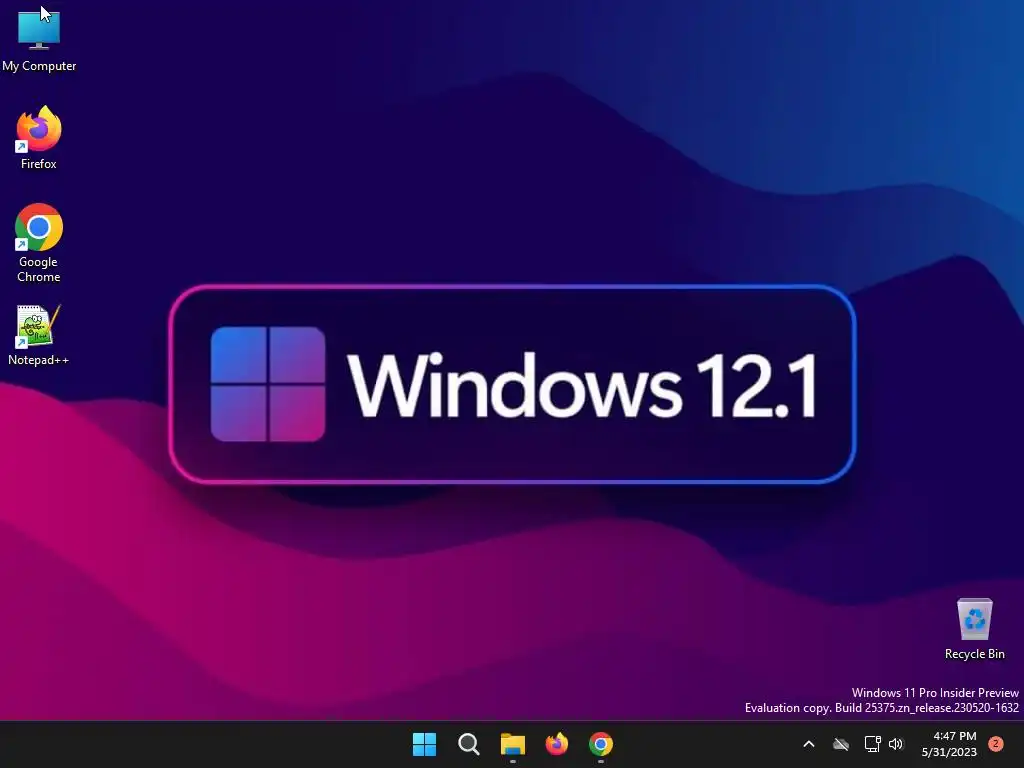Open network status tray icon
This screenshot has height=768, width=1024.
pyautogui.click(x=872, y=744)
